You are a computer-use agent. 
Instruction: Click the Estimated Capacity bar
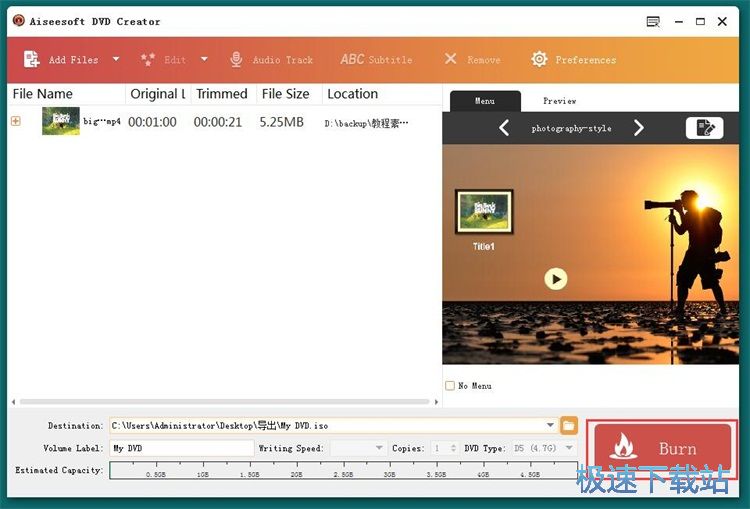pos(343,470)
